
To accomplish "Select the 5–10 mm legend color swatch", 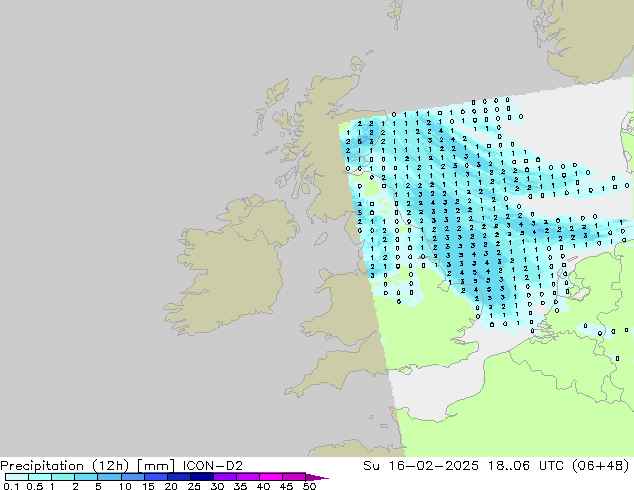I will [x=109, y=477].
